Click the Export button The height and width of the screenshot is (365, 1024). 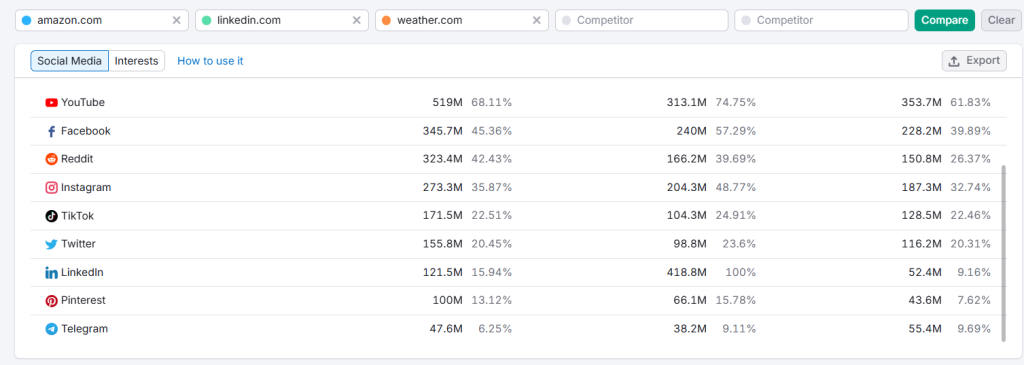(974, 61)
